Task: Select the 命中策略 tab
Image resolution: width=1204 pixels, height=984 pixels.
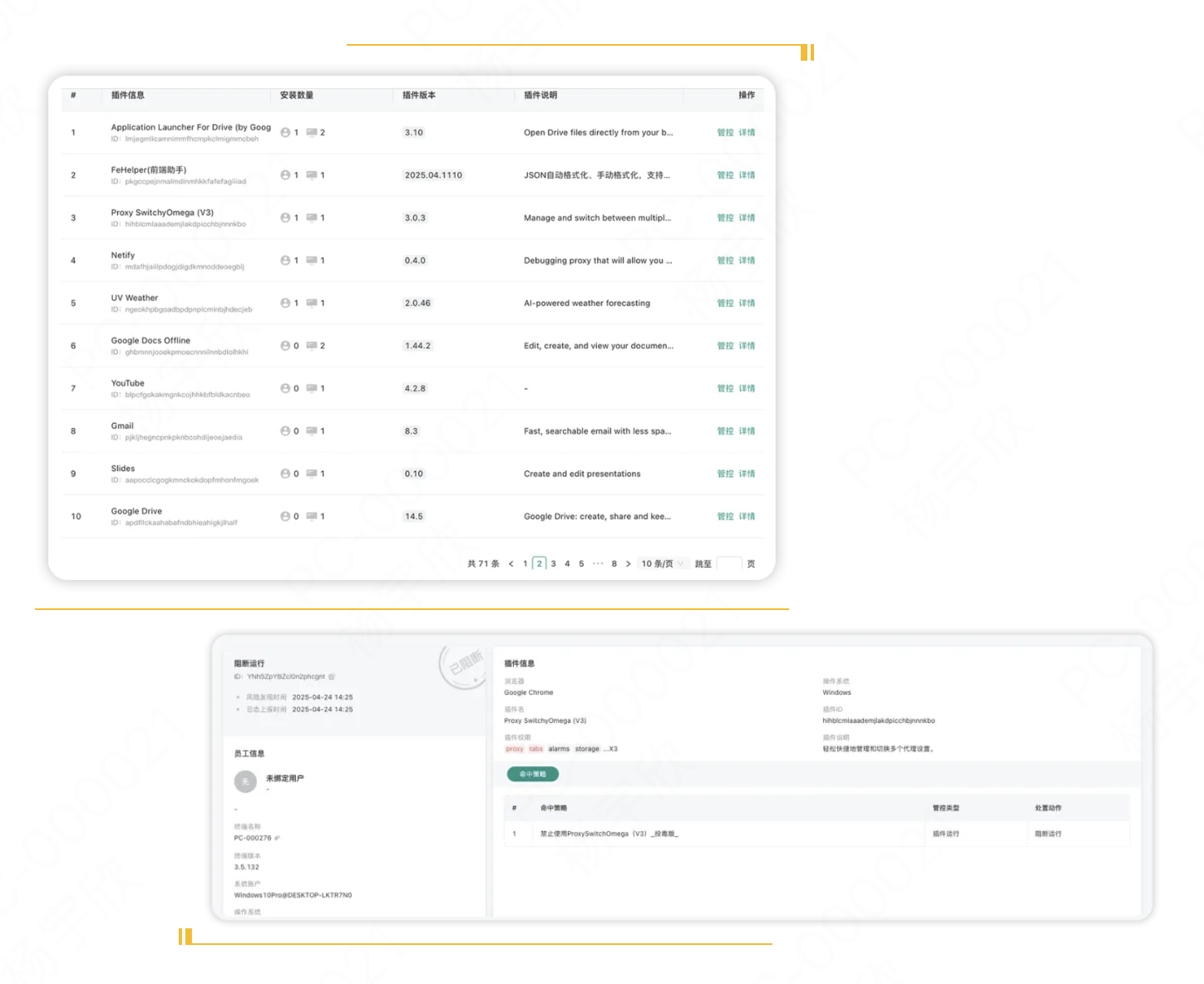Action: click(x=532, y=774)
